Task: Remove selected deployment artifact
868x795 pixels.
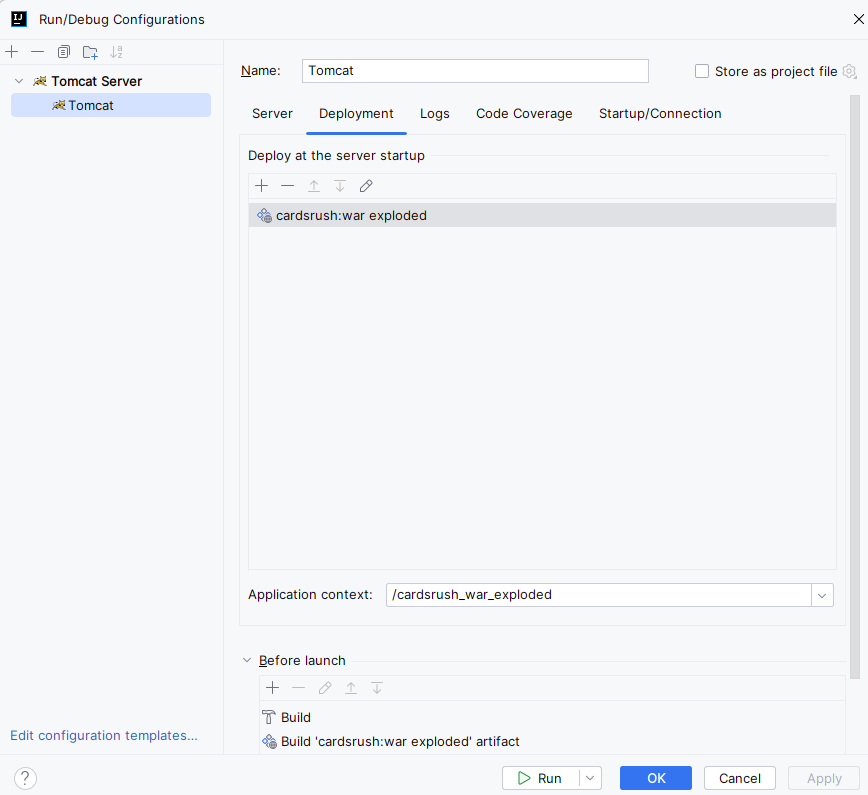Action: 287,186
